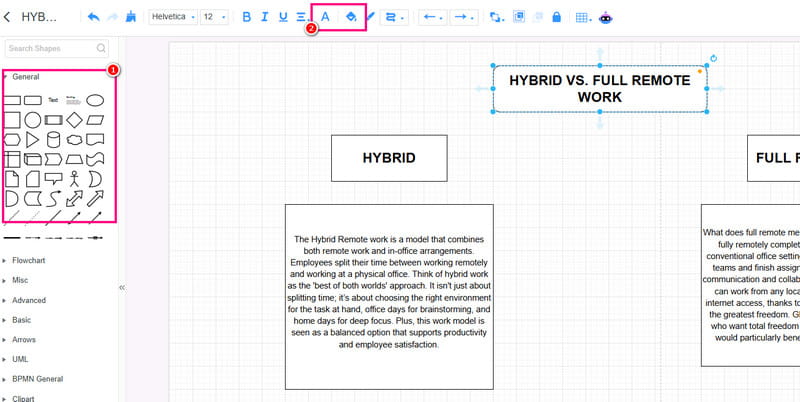This screenshot has height=402, width=800.
Task: Lock the selected shape
Action: click(x=557, y=17)
